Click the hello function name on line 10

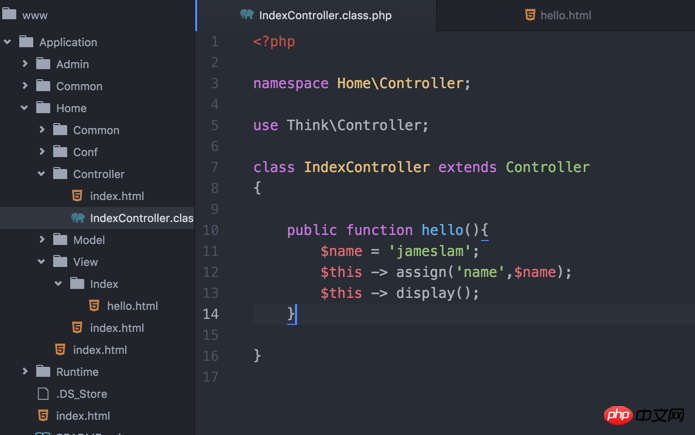[x=442, y=230]
